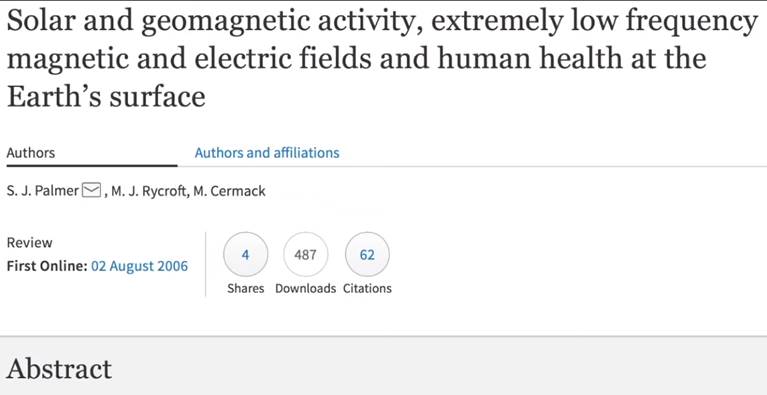Image resolution: width=767 pixels, height=395 pixels.
Task: Click the article title heading
Action: pyautogui.click(x=382, y=59)
